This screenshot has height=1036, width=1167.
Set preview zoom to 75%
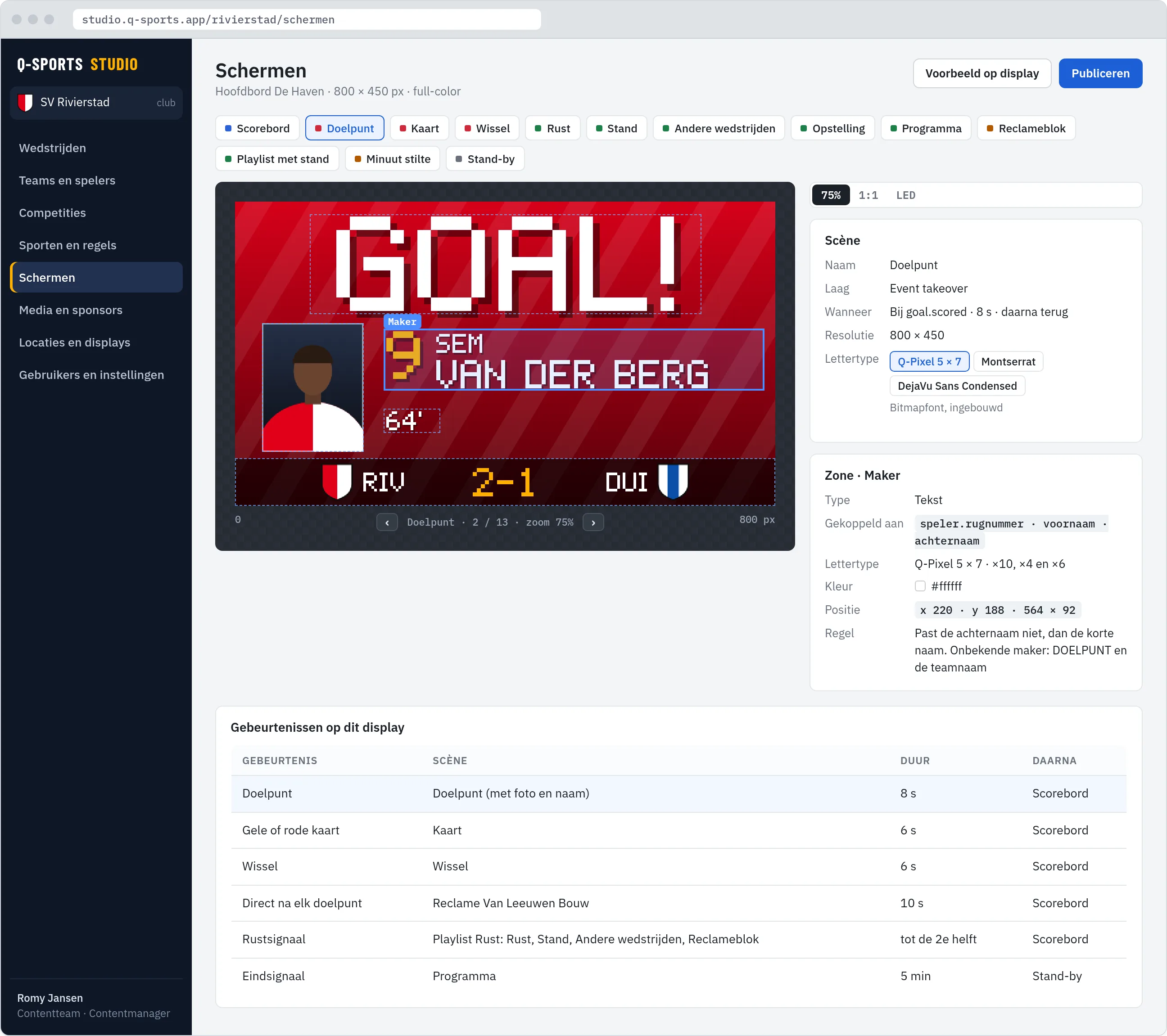[831, 195]
